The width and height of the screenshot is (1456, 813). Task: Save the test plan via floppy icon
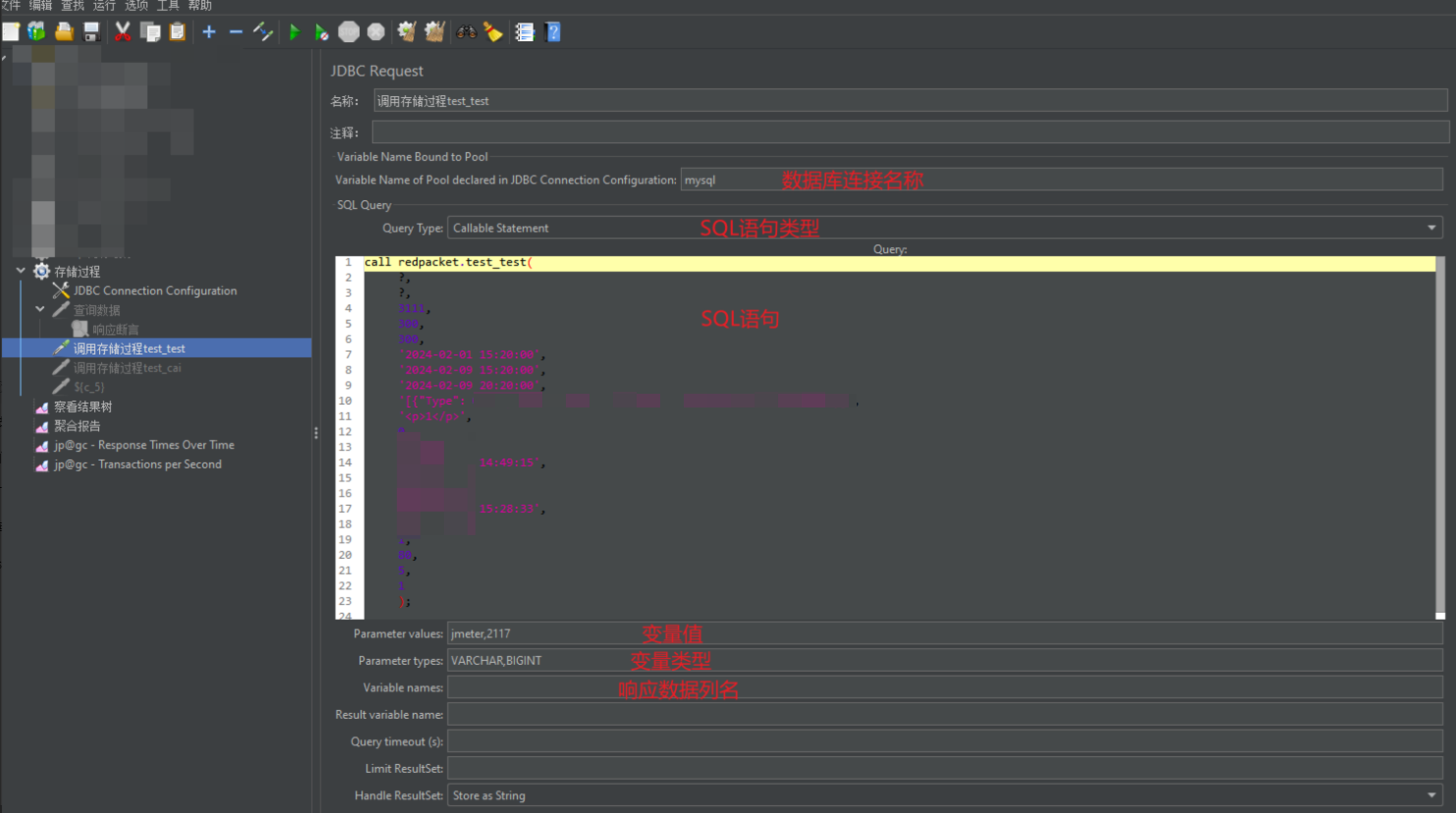click(x=91, y=32)
